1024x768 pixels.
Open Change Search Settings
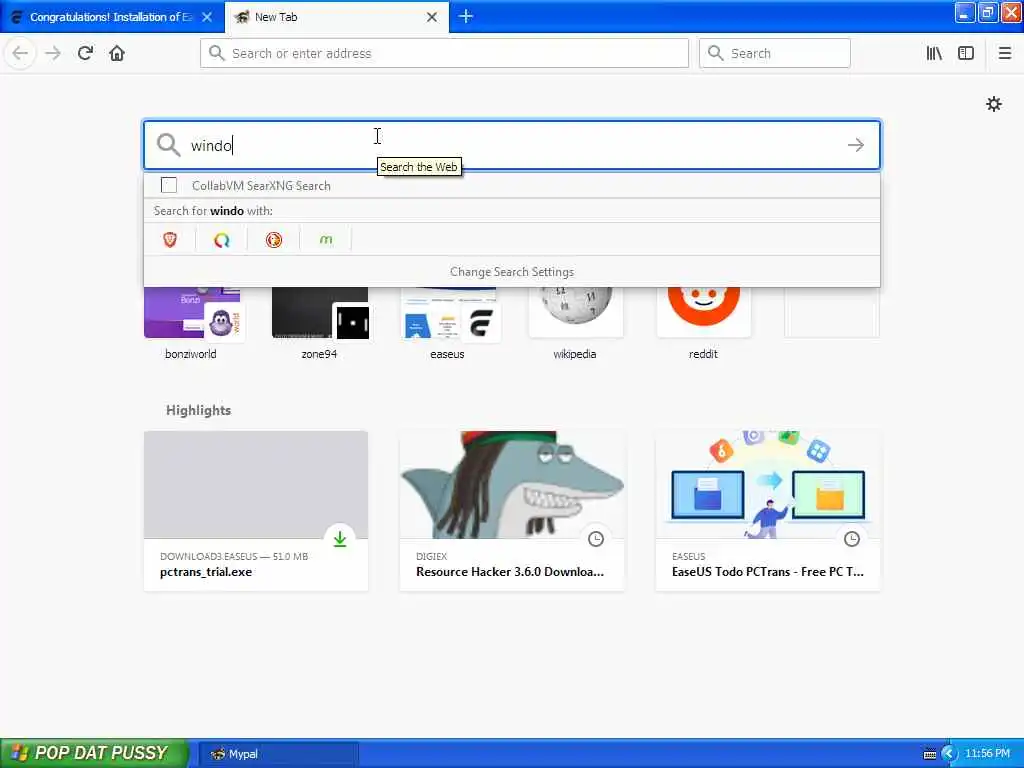click(x=512, y=272)
